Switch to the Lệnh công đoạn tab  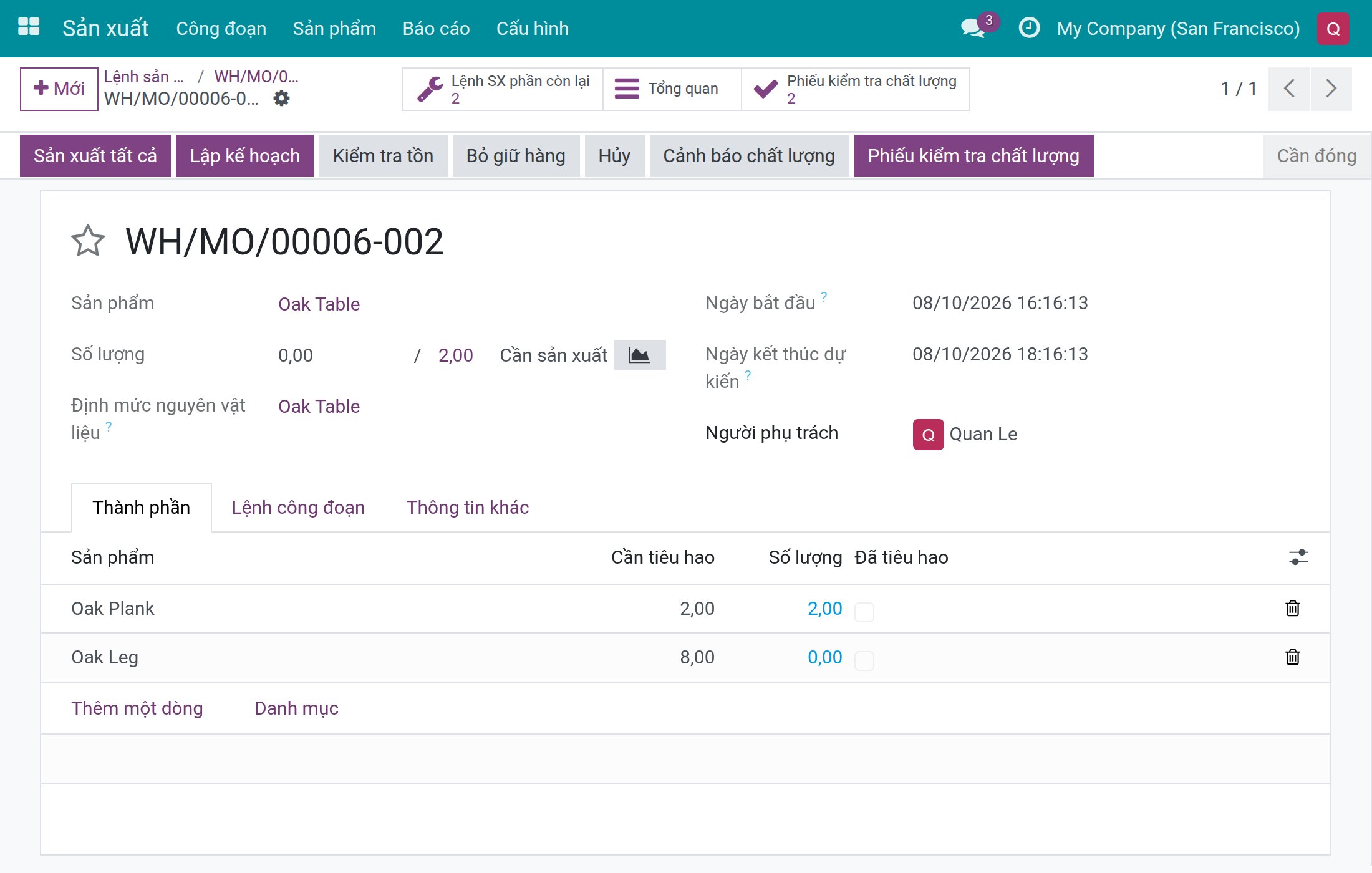click(x=298, y=508)
